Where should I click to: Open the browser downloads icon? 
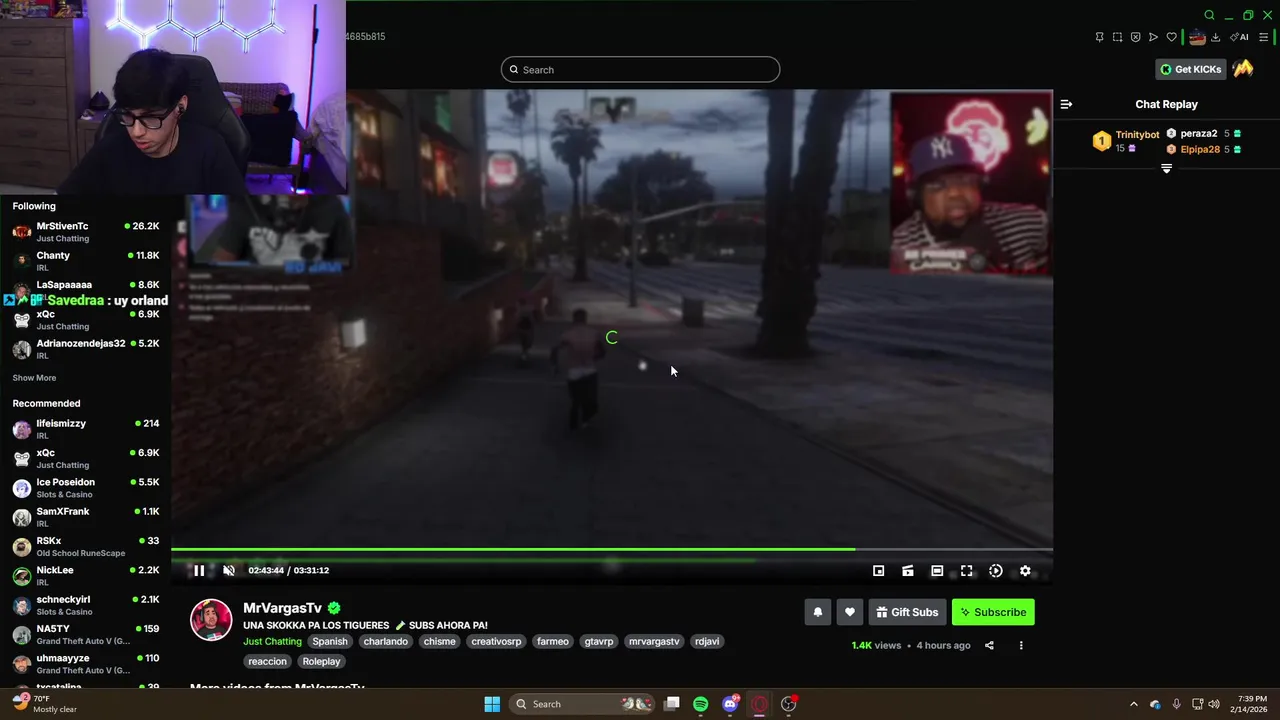click(1215, 37)
